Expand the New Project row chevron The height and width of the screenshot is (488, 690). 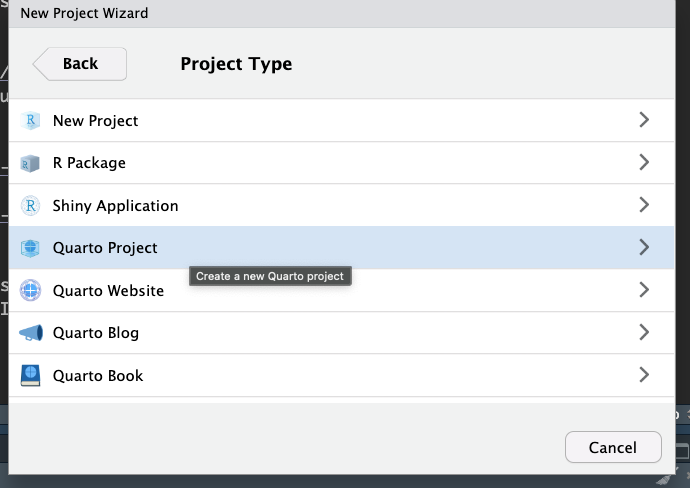pyautogui.click(x=644, y=120)
